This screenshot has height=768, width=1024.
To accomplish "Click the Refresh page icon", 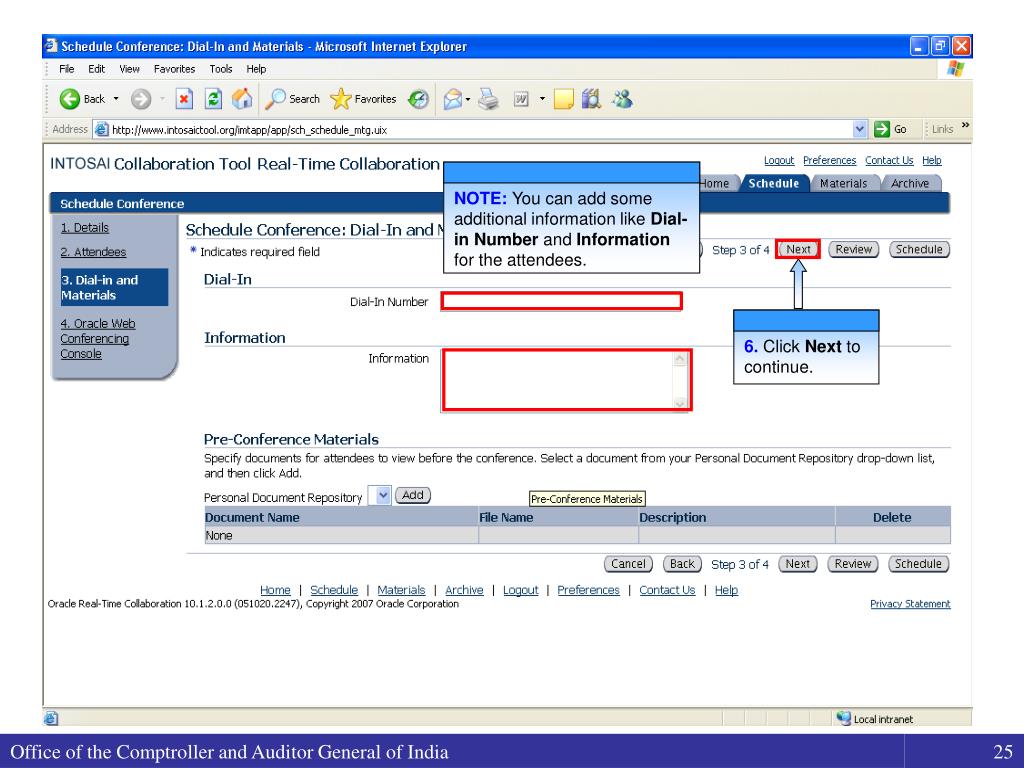I will pos(213,99).
